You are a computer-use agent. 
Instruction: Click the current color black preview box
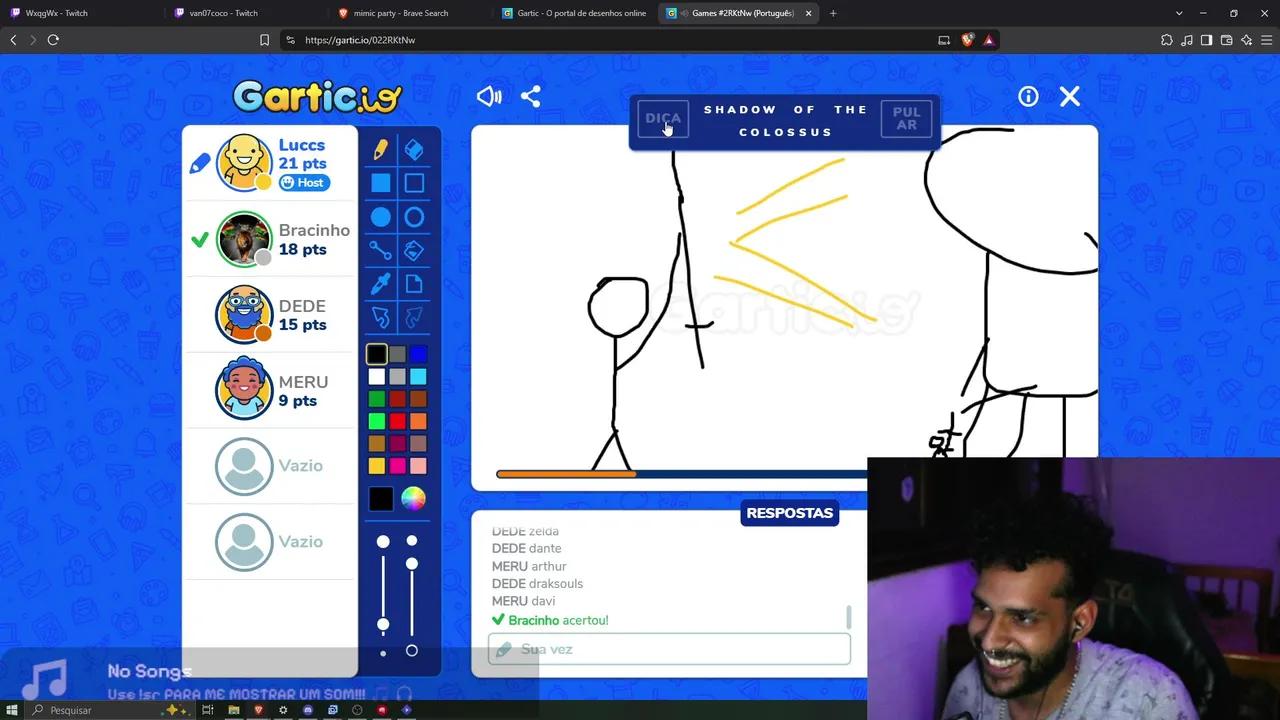381,498
